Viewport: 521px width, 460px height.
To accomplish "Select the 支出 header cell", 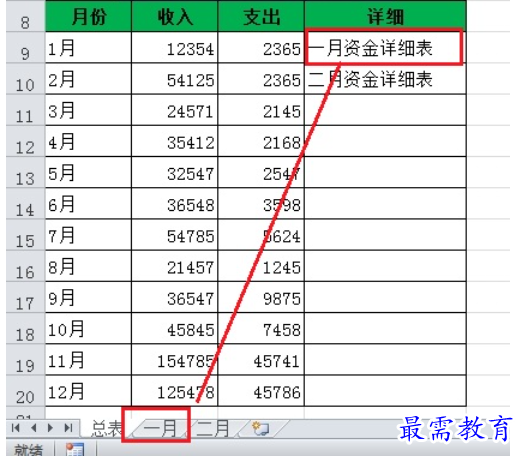I will tap(261, 16).
